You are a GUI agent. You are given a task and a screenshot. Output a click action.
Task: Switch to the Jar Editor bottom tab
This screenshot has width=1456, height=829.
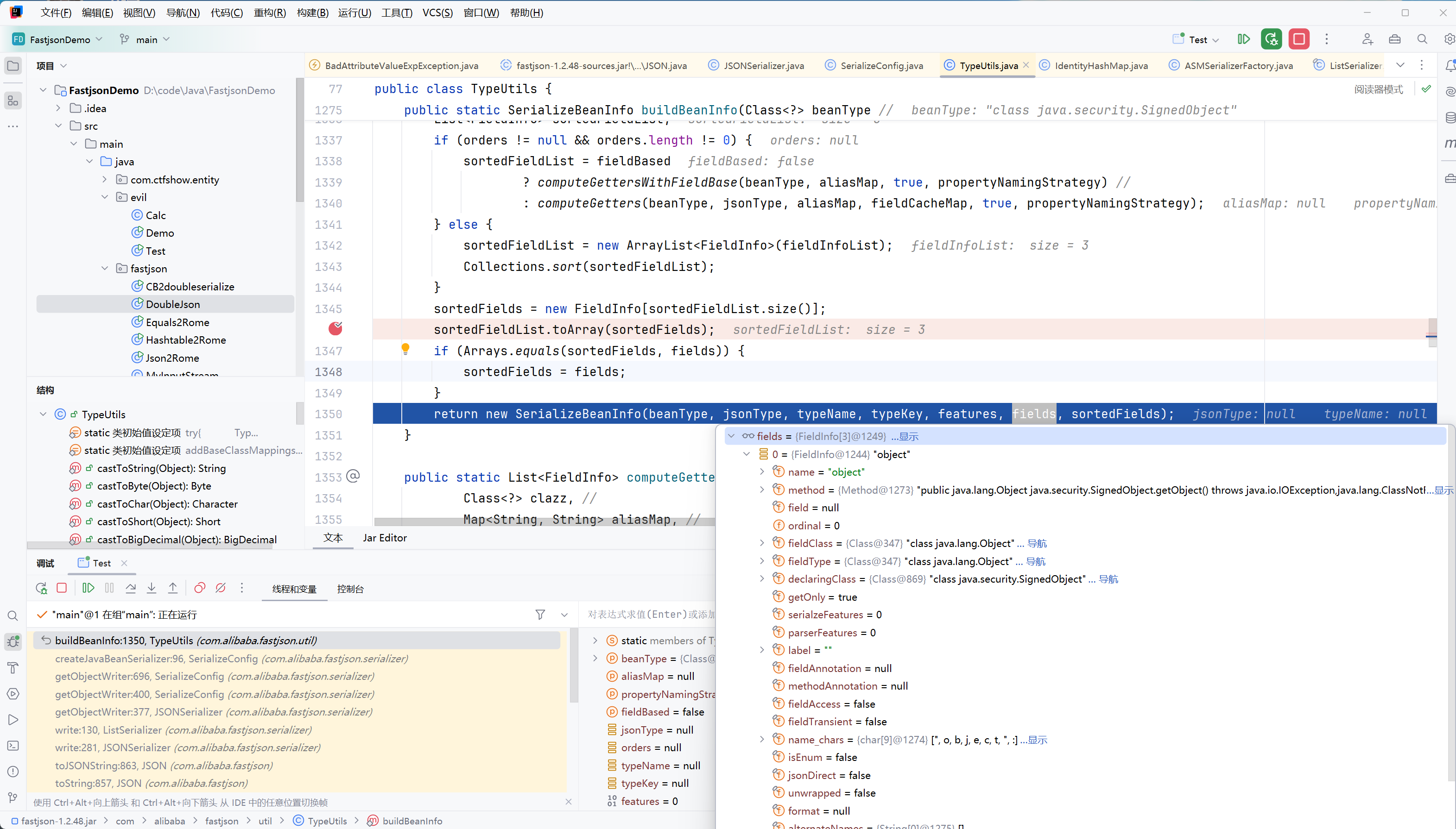point(385,538)
